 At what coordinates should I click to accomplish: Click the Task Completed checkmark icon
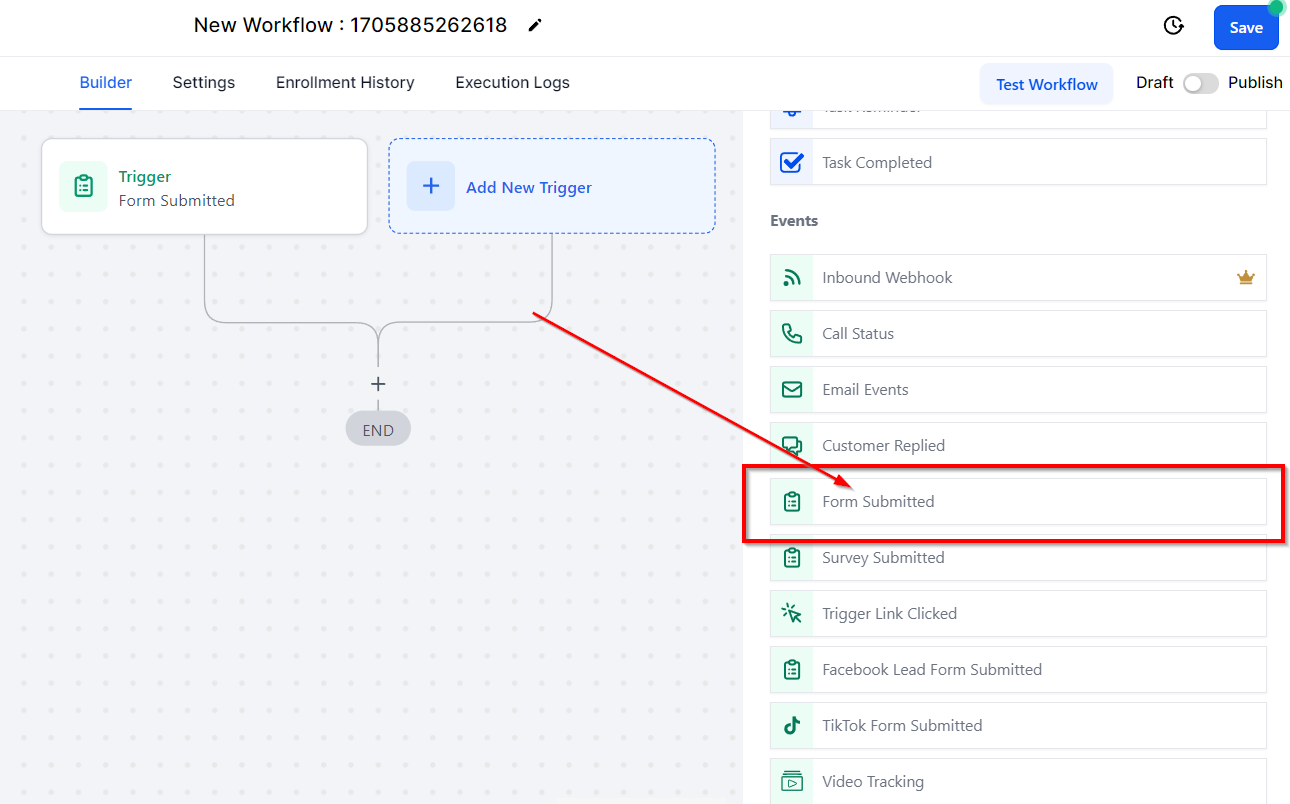pos(792,162)
